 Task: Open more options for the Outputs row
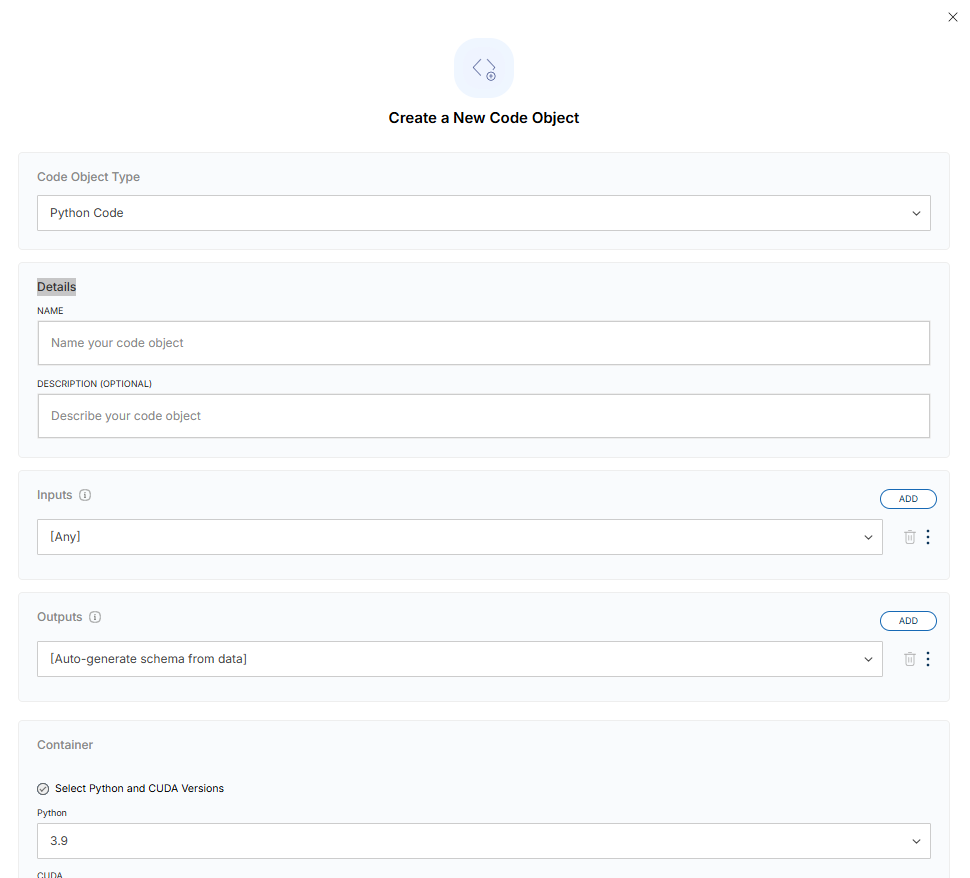[x=928, y=659]
